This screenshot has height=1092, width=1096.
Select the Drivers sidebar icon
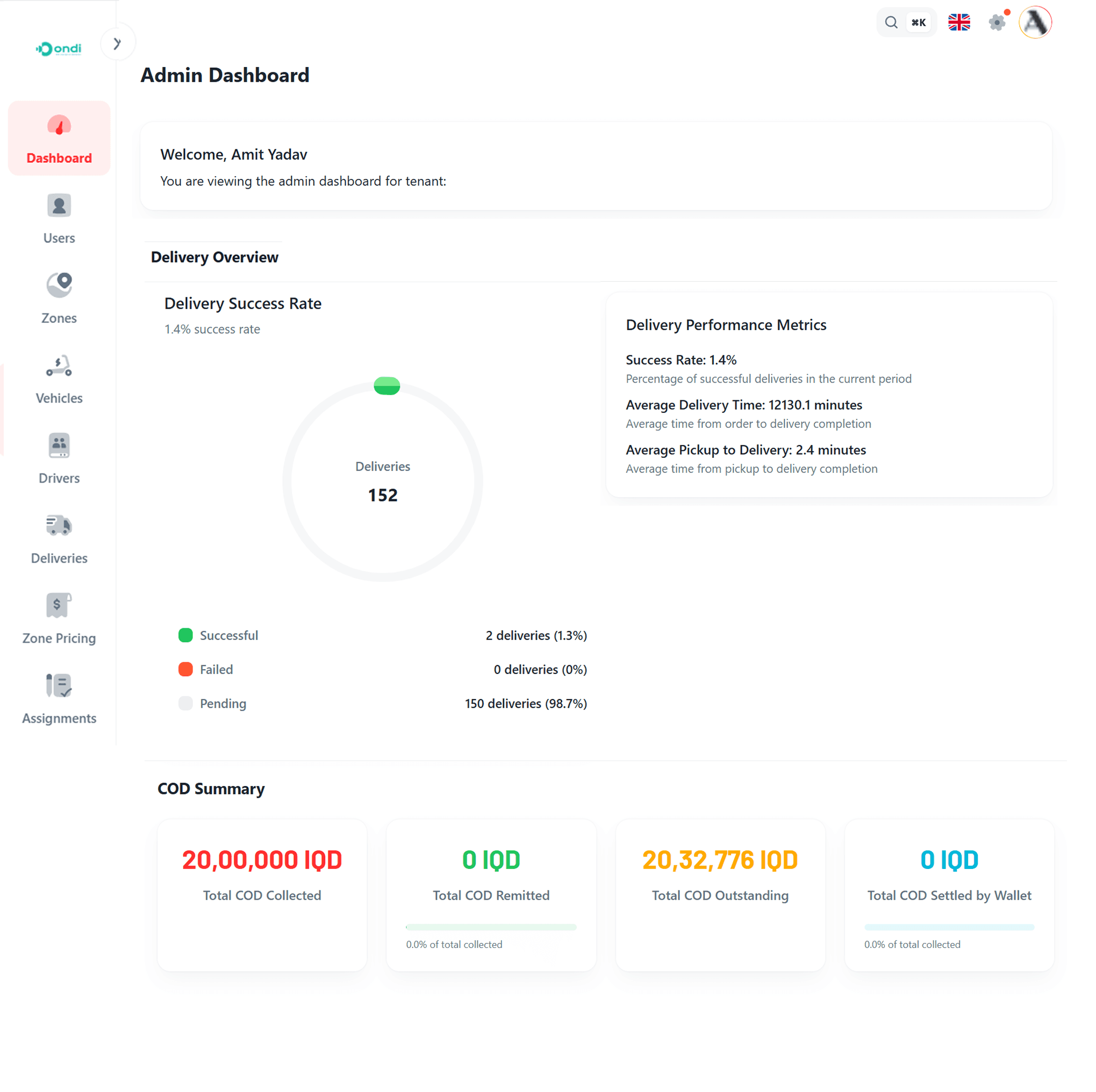[59, 446]
